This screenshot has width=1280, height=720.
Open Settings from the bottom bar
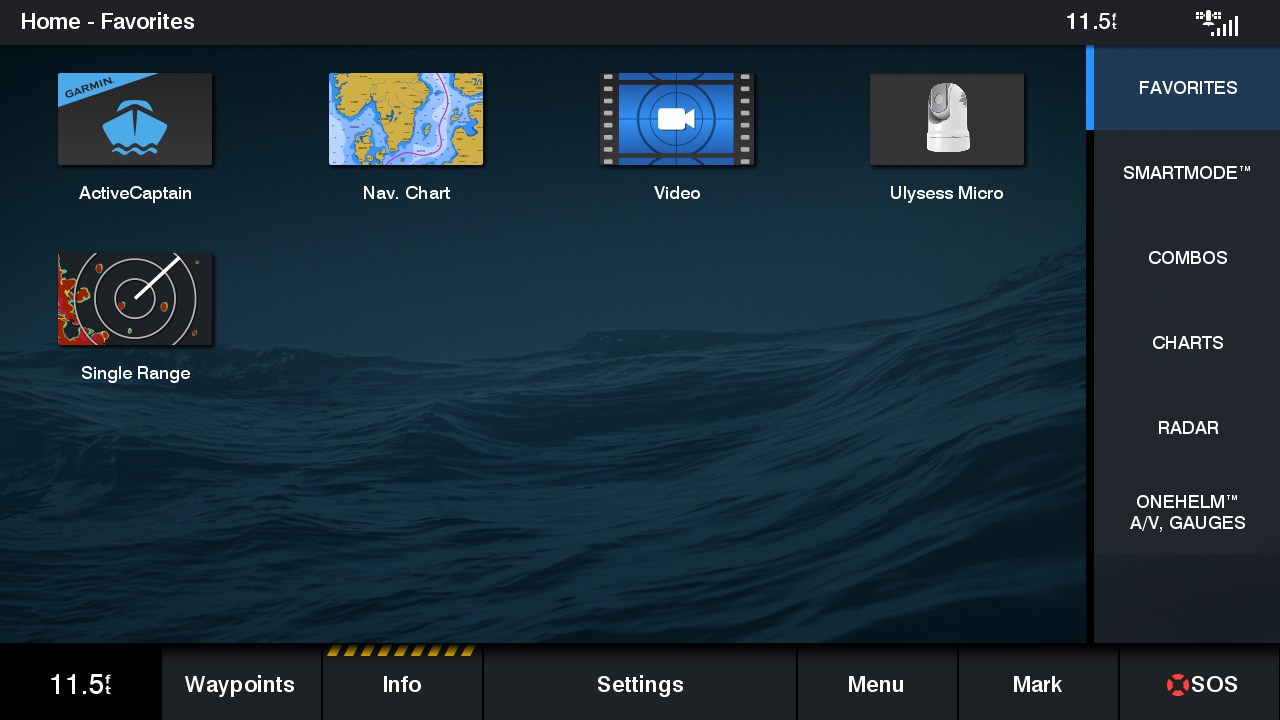pos(640,684)
